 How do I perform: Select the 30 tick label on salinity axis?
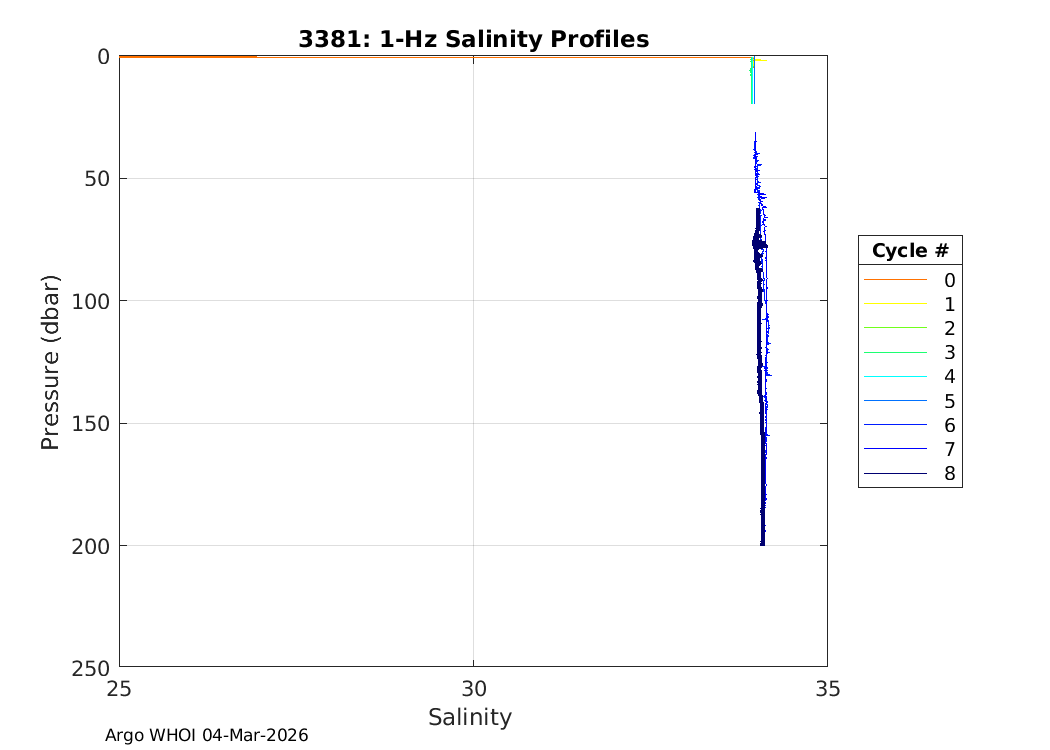point(473,688)
